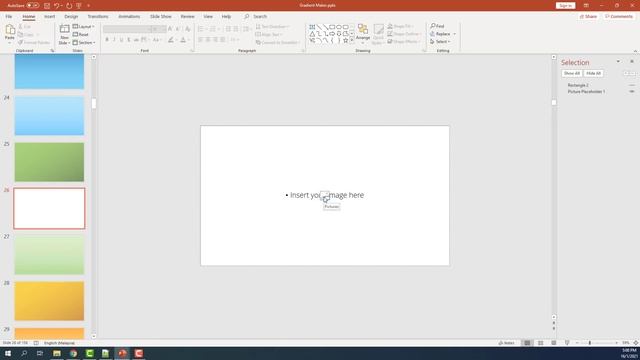
Task: Collapse the ribbon with the chevron
Action: coord(635,51)
